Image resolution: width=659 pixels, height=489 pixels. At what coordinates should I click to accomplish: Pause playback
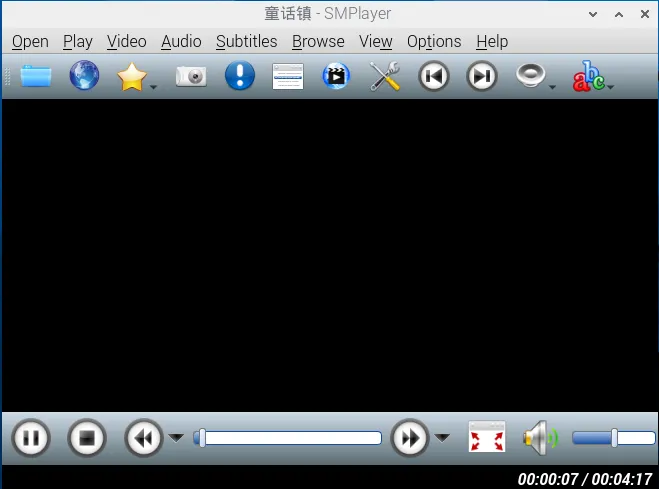click(x=31, y=438)
